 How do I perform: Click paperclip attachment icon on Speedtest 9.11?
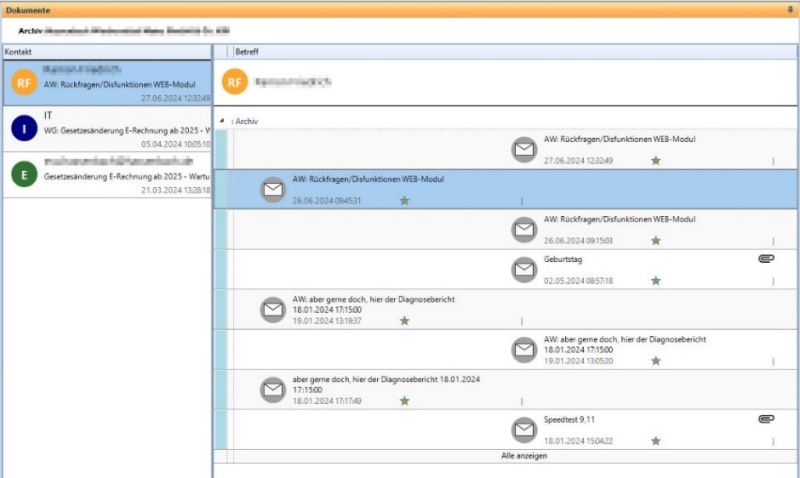767,419
